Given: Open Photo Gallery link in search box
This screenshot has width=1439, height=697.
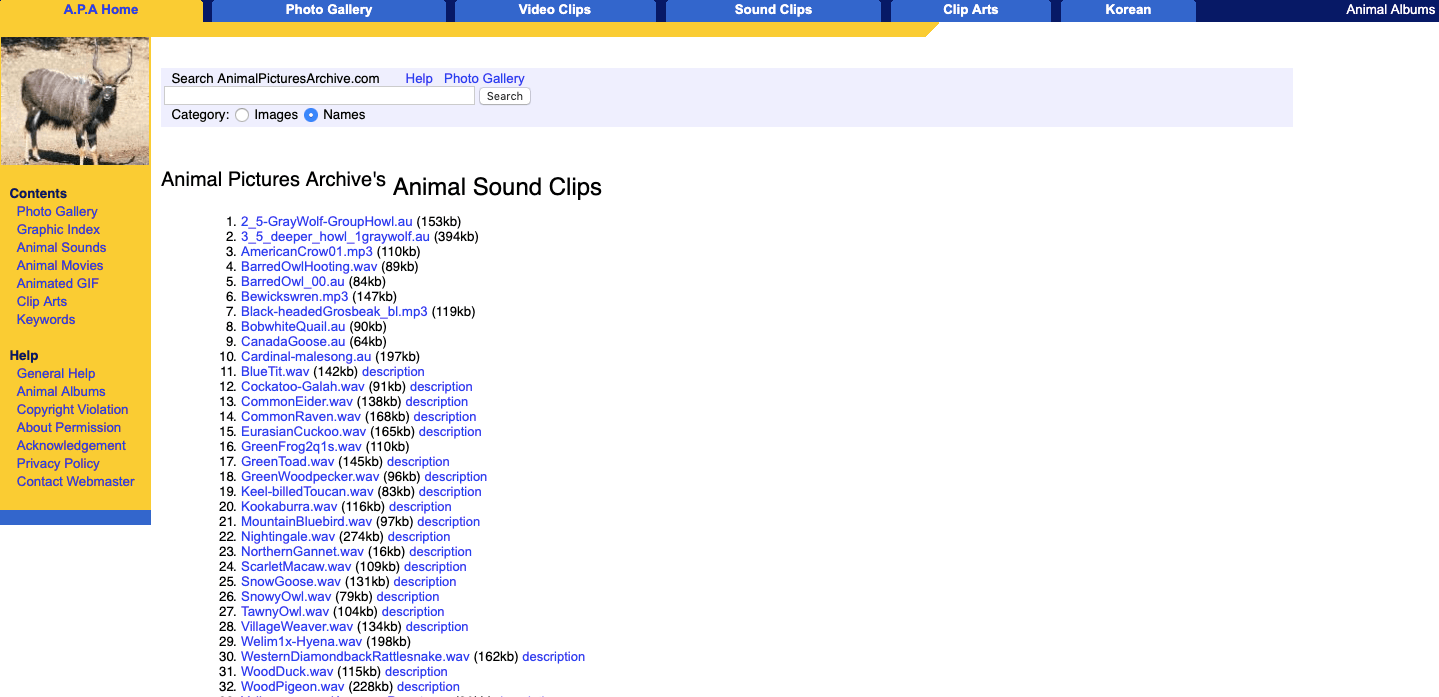Looking at the screenshot, I should click(x=484, y=79).
